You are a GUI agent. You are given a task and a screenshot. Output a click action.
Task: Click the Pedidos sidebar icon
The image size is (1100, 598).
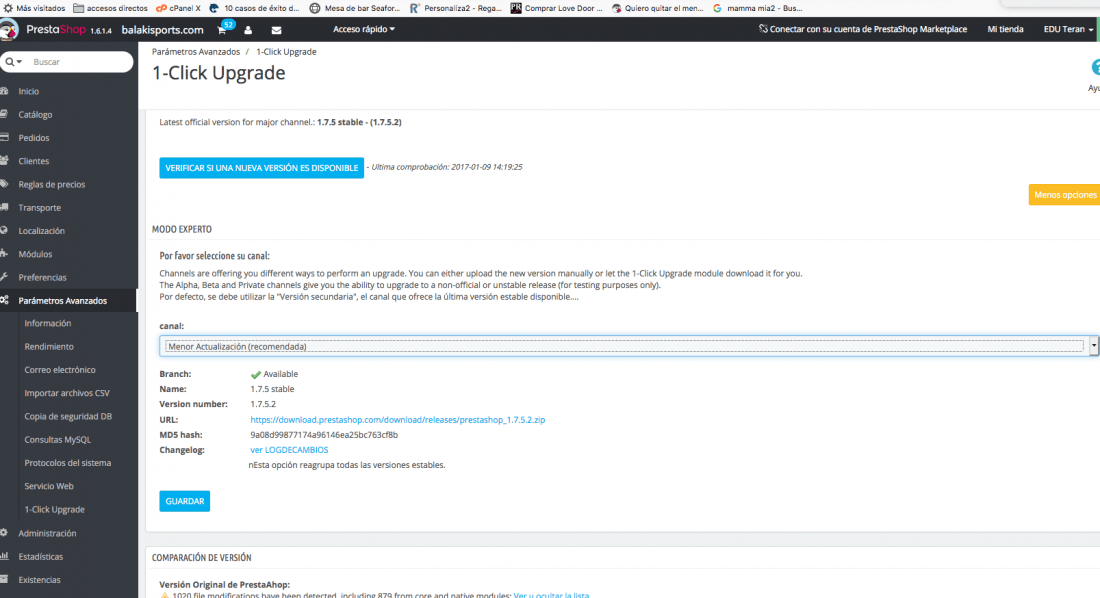click(x=4, y=138)
